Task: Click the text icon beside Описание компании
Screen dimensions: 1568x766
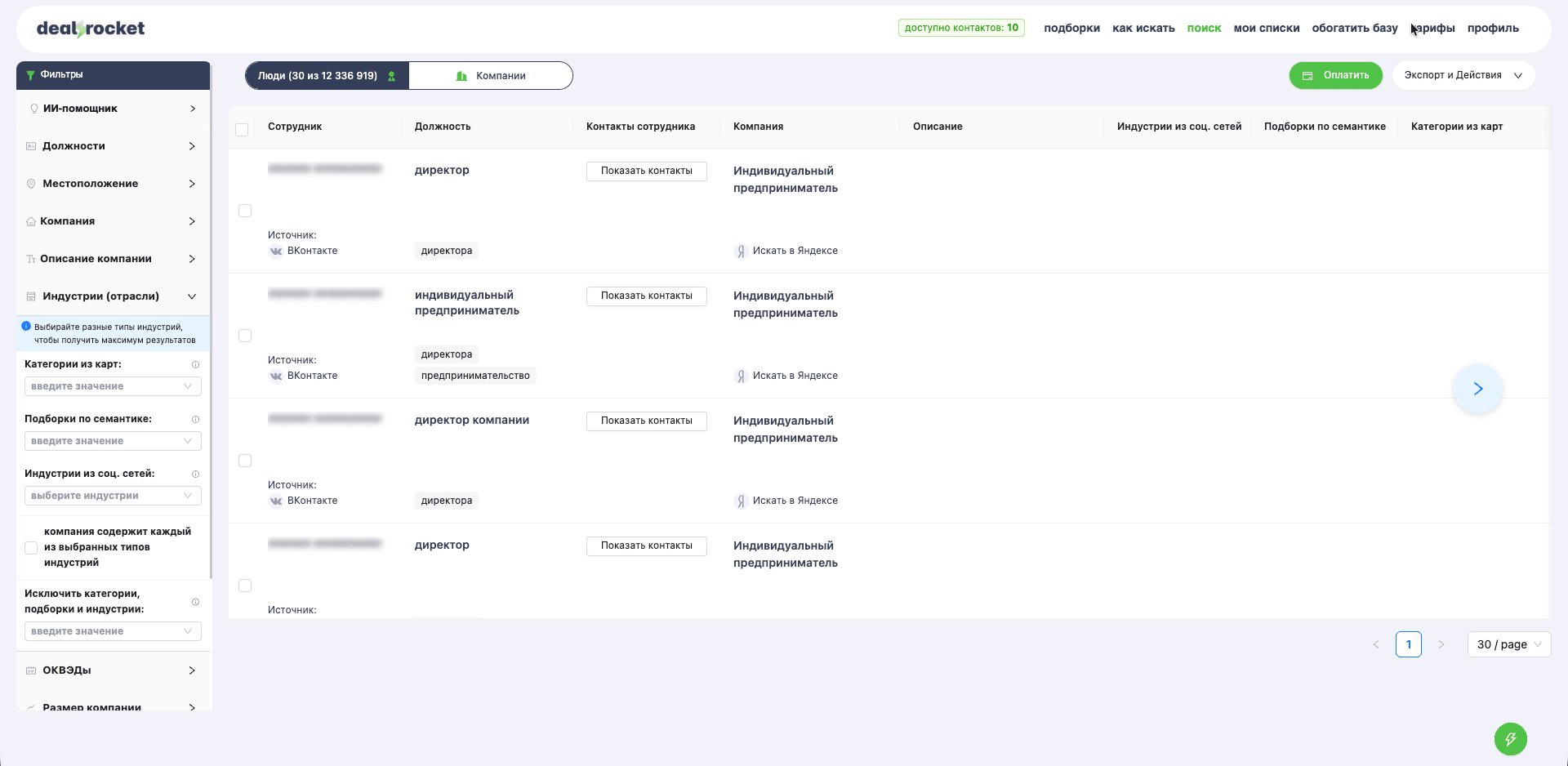Action: tap(31, 259)
